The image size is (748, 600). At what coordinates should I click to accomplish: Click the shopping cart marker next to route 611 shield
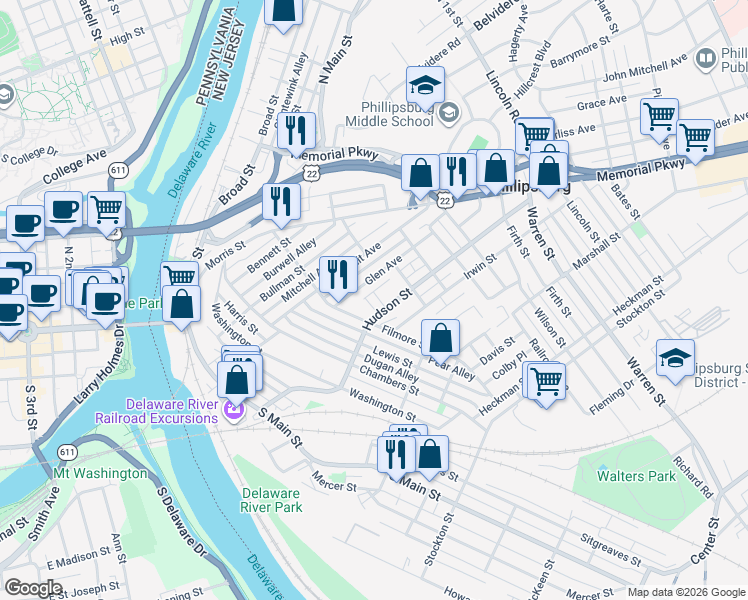tap(106, 210)
